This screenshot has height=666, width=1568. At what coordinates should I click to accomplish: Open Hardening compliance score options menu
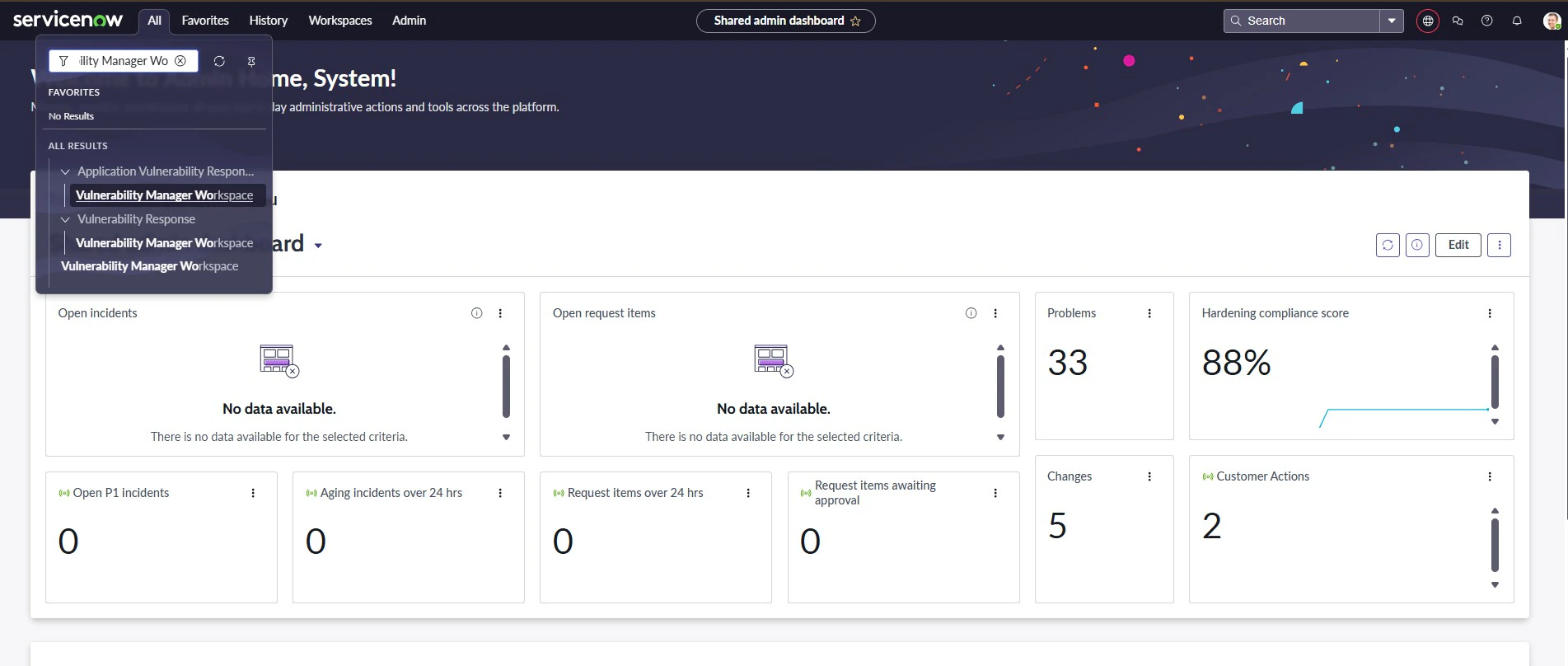pos(1490,313)
